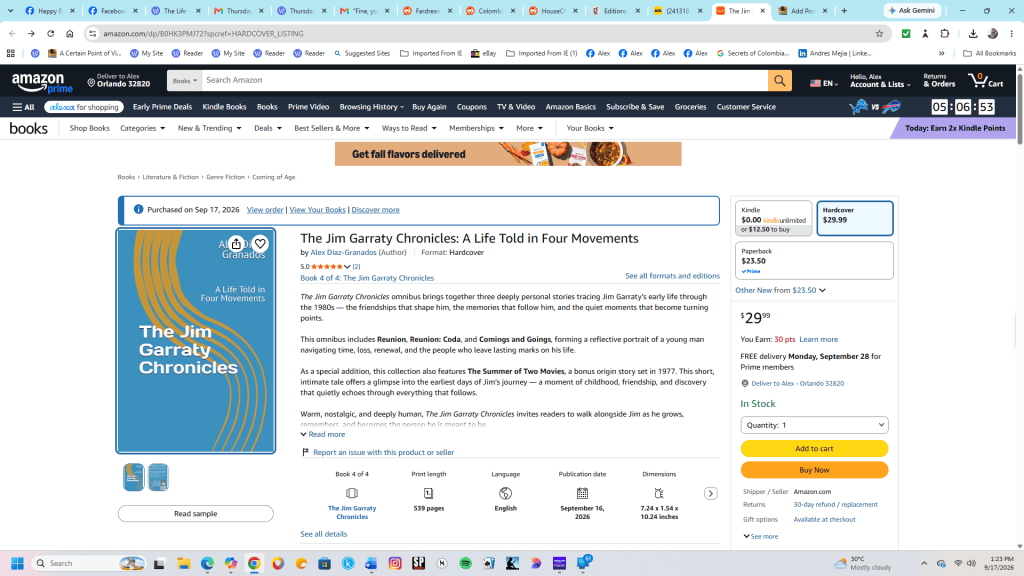Open the Prime Video navigation item

(x=308, y=107)
